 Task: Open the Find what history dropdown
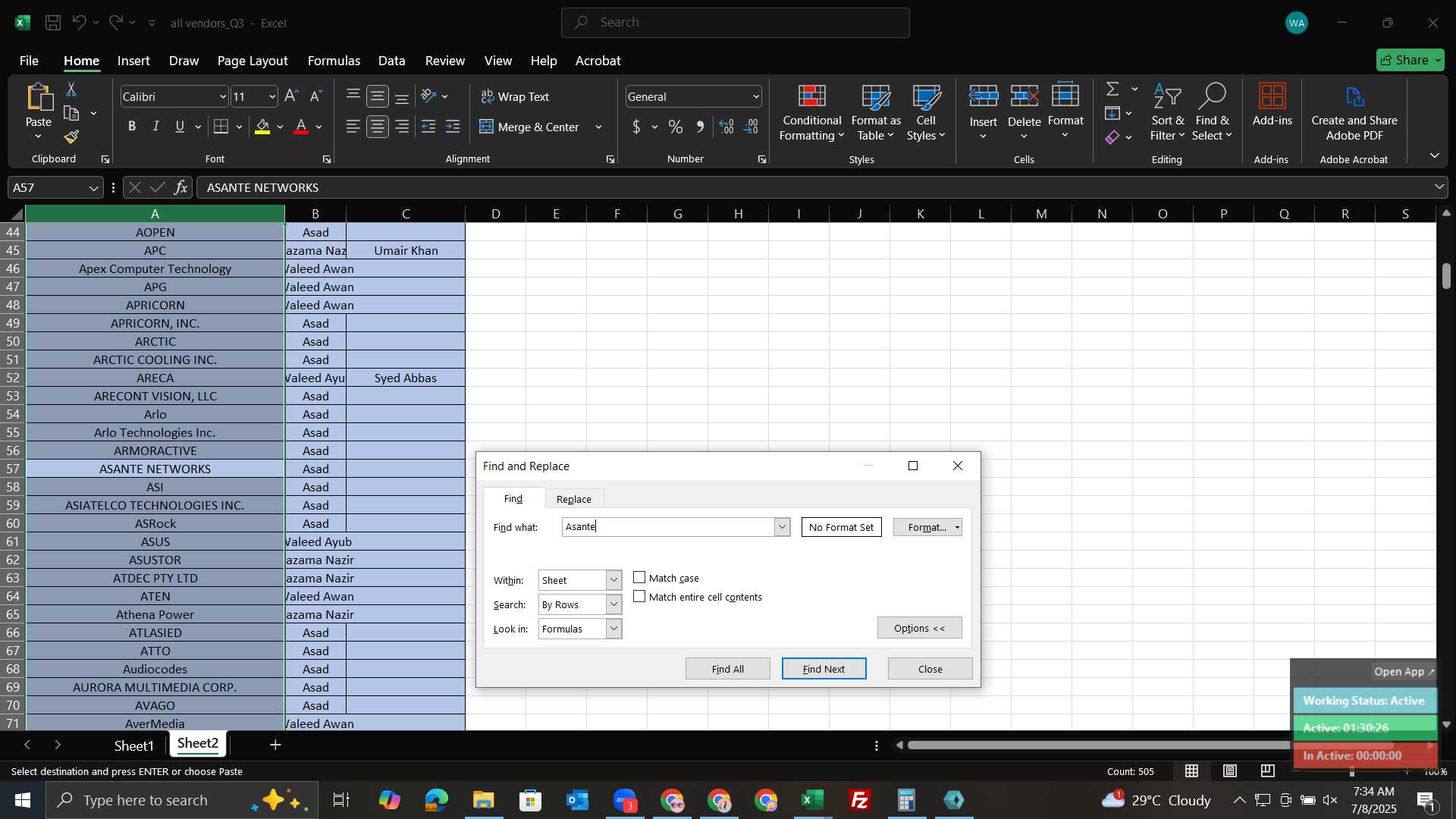(782, 527)
